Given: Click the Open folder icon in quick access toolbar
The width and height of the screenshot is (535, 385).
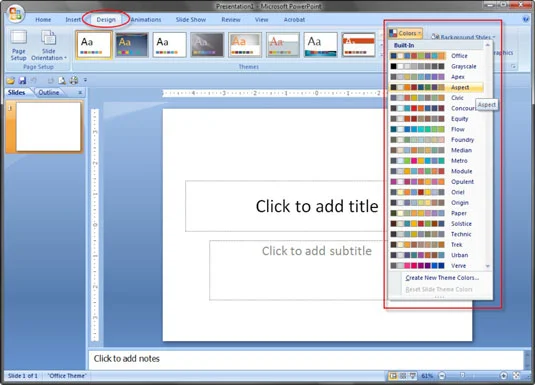Looking at the screenshot, I should (11, 81).
